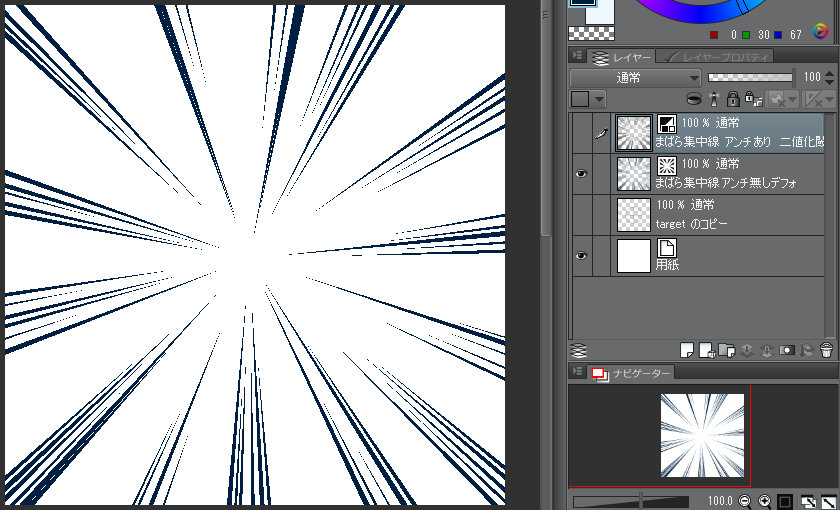Show the target のコピー layer

[582, 215]
